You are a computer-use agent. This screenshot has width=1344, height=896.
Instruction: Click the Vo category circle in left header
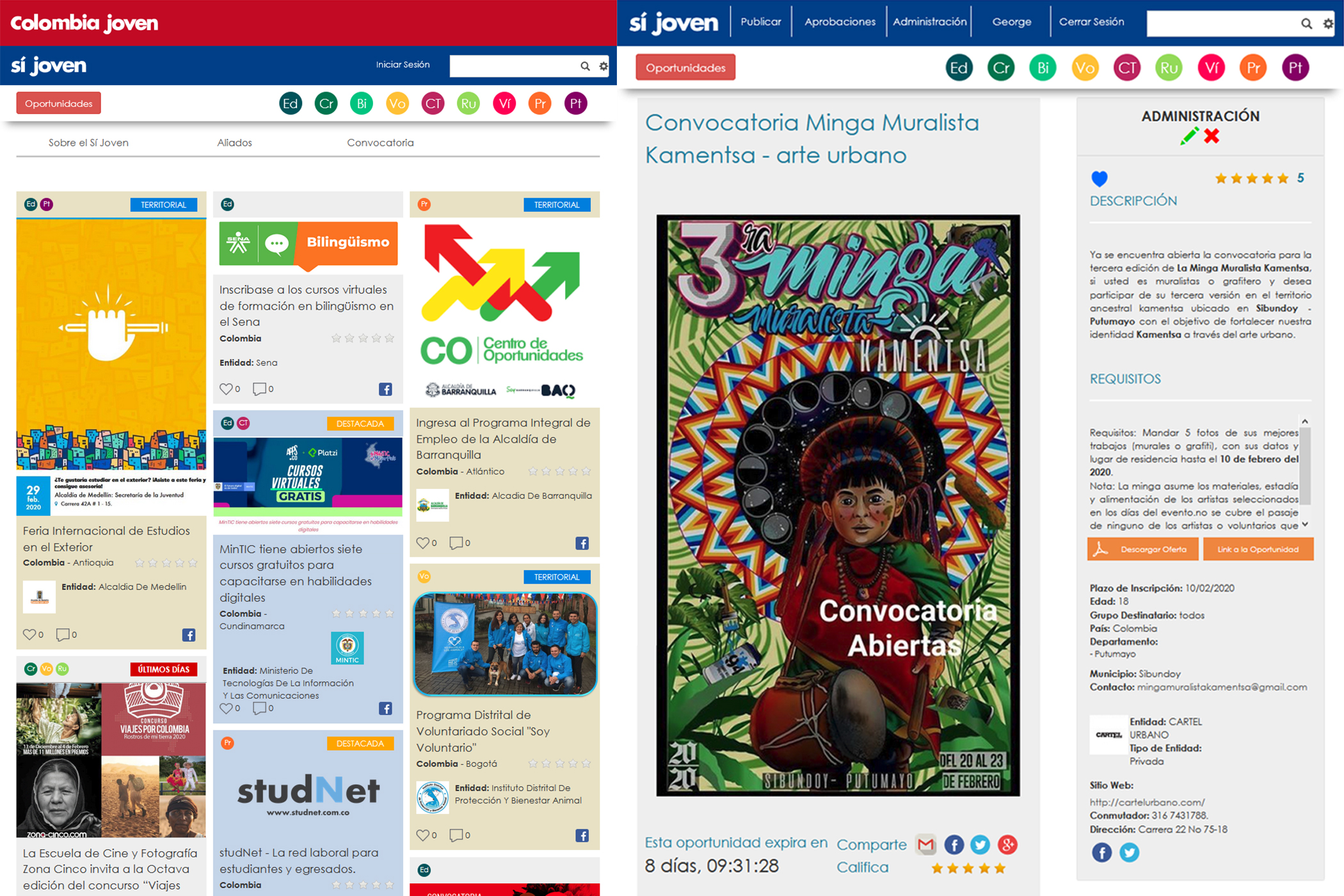397,104
